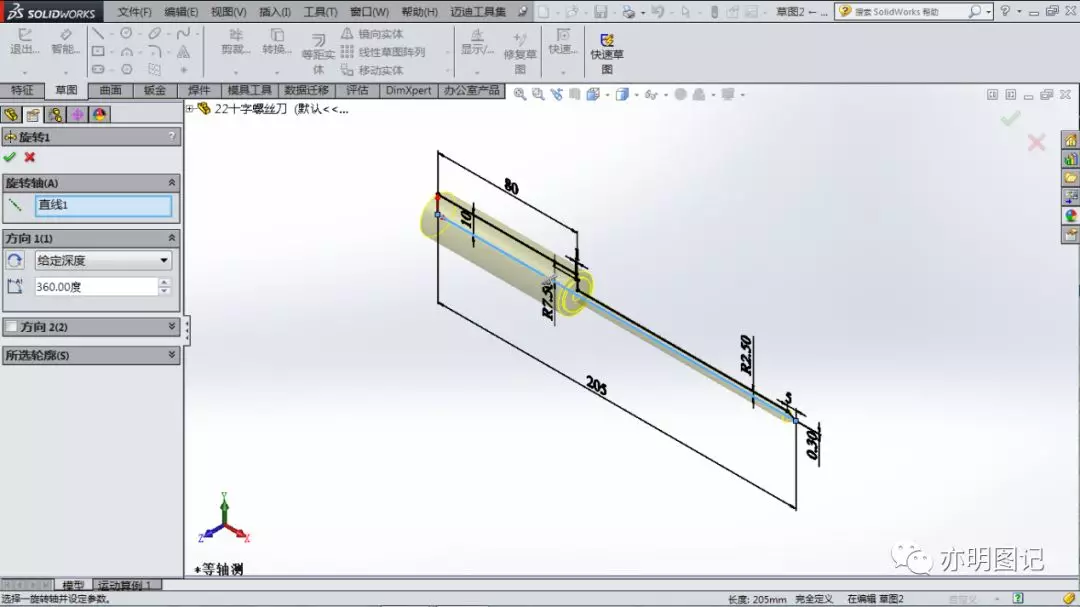1080x607 pixels.
Task: Collapse the 旋转轴(A) section
Action: pyautogui.click(x=172, y=183)
